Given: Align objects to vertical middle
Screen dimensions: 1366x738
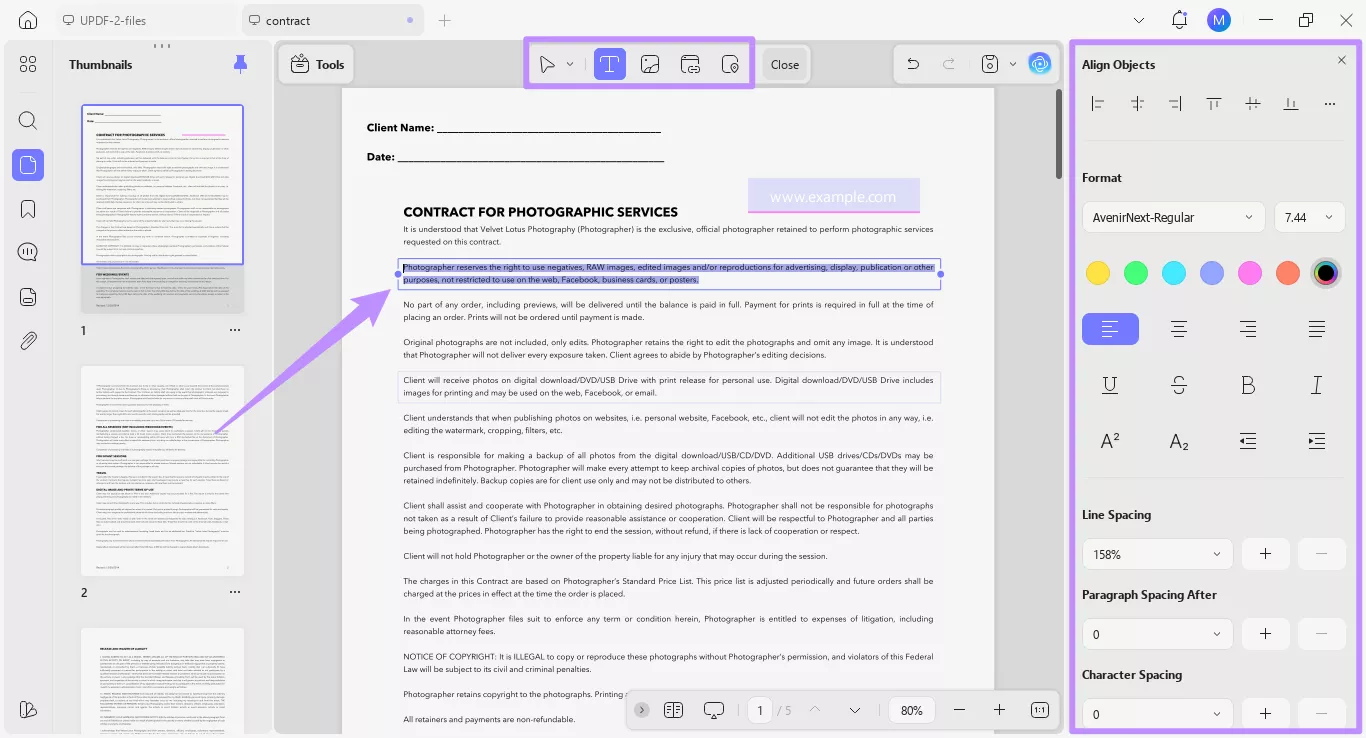Looking at the screenshot, I should pyautogui.click(x=1252, y=103).
